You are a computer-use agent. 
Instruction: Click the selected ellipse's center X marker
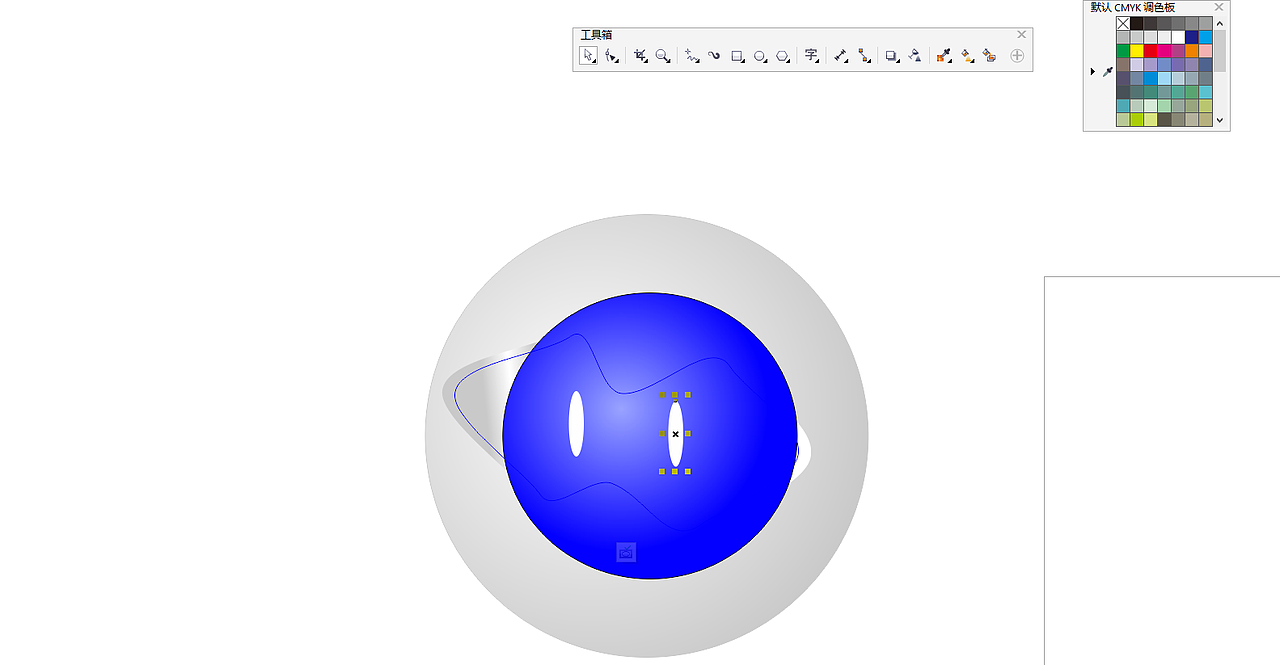675,434
